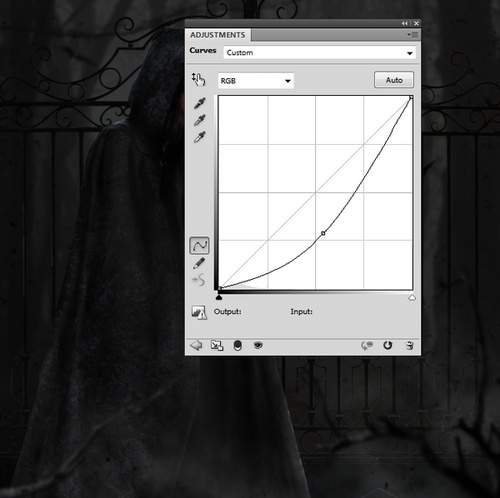
Task: Switch to the ADJUSTMENTS tab
Action: pyautogui.click(x=218, y=35)
